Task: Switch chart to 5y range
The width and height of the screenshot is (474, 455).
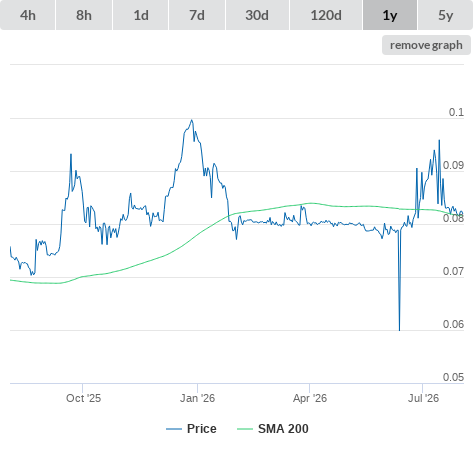Action: click(445, 15)
